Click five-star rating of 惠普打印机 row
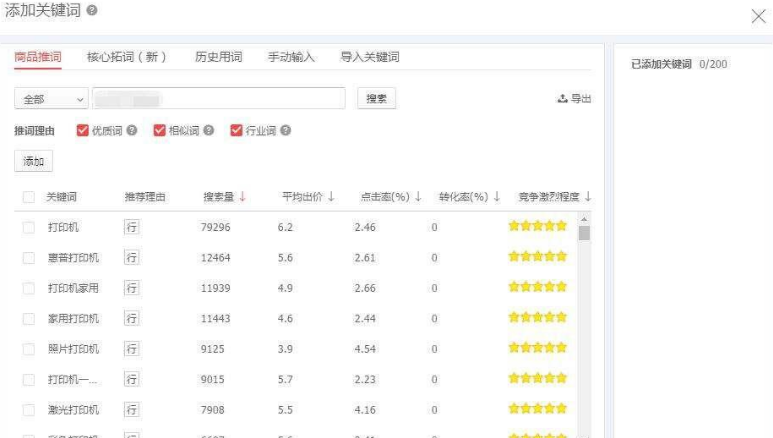Screen dimensions: 773x438 pyautogui.click(x=537, y=257)
